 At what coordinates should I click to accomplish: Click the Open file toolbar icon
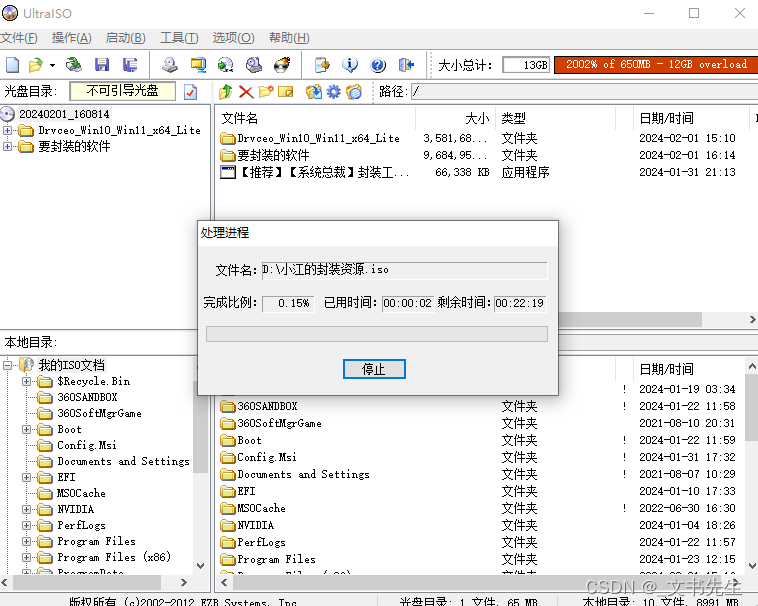35,65
